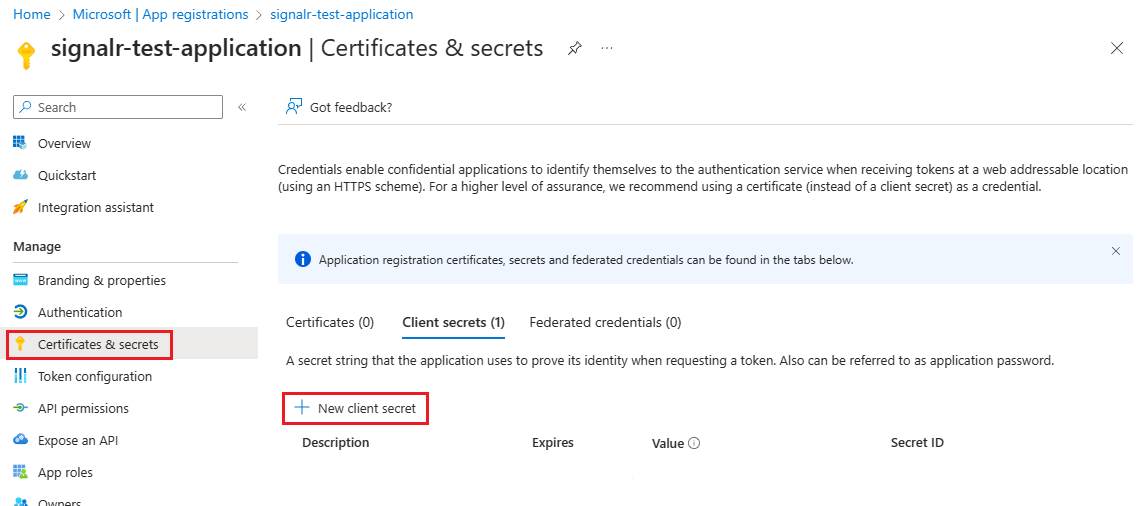Image resolution: width=1143 pixels, height=506 pixels.
Task: Click the App roles icon
Action: (20, 472)
